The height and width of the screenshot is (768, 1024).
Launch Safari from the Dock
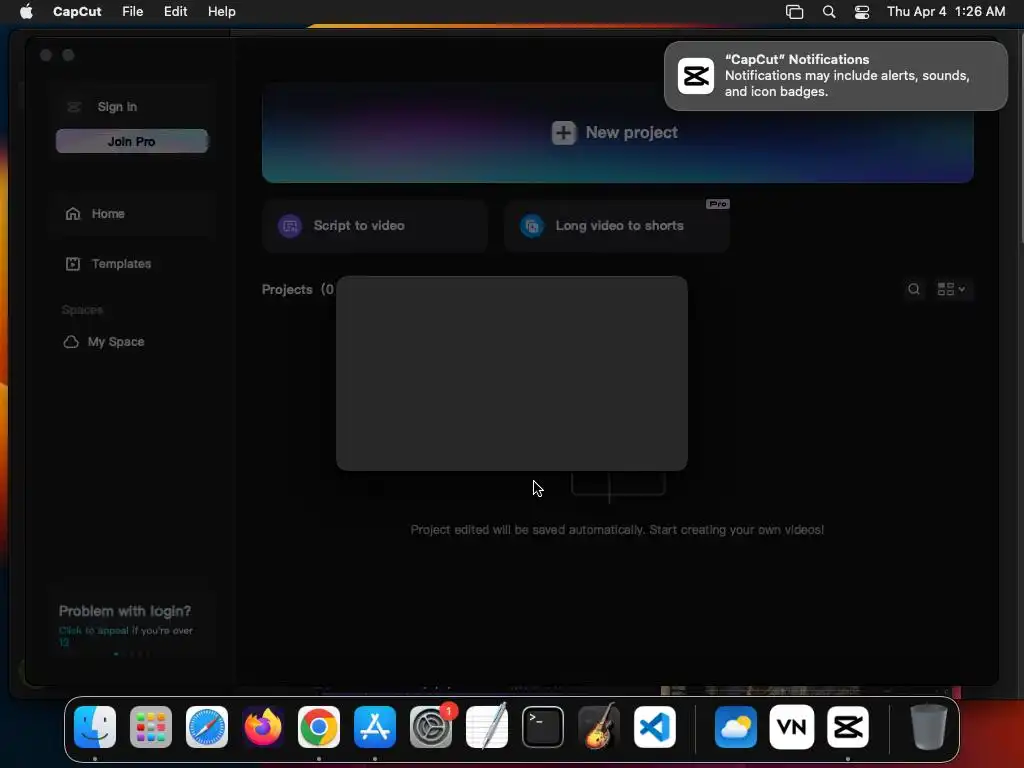pyautogui.click(x=207, y=727)
